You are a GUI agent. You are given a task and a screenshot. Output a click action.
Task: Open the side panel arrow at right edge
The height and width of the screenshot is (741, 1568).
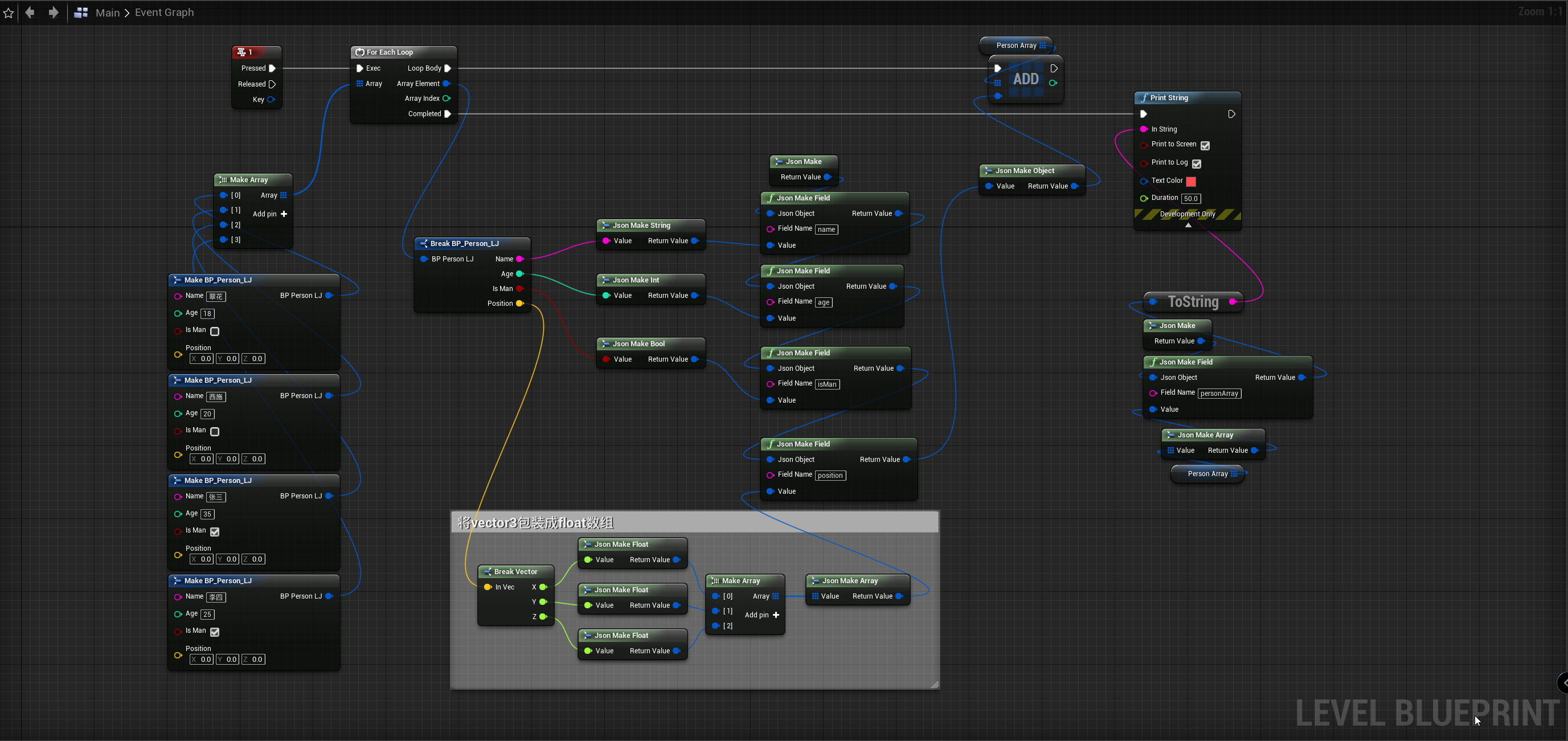[x=1563, y=682]
